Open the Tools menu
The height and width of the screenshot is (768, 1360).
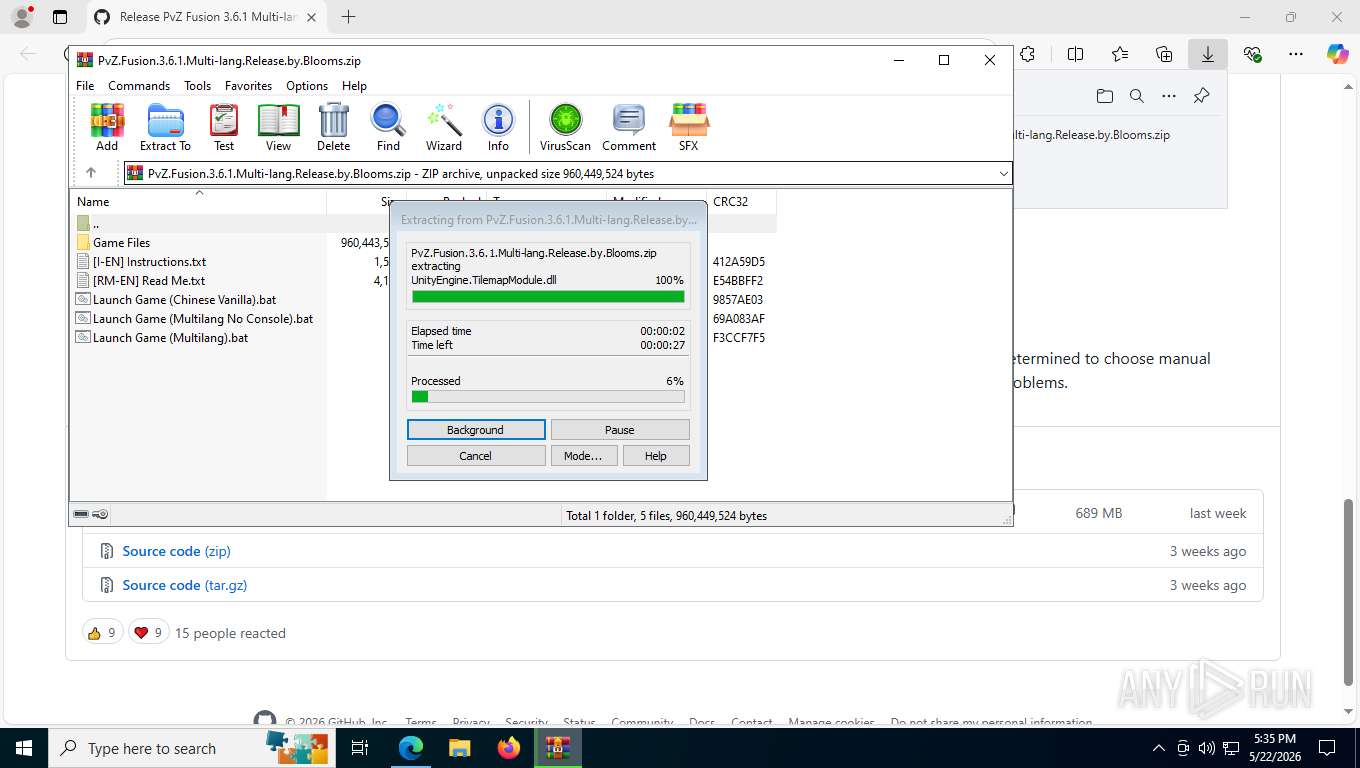pyautogui.click(x=197, y=86)
